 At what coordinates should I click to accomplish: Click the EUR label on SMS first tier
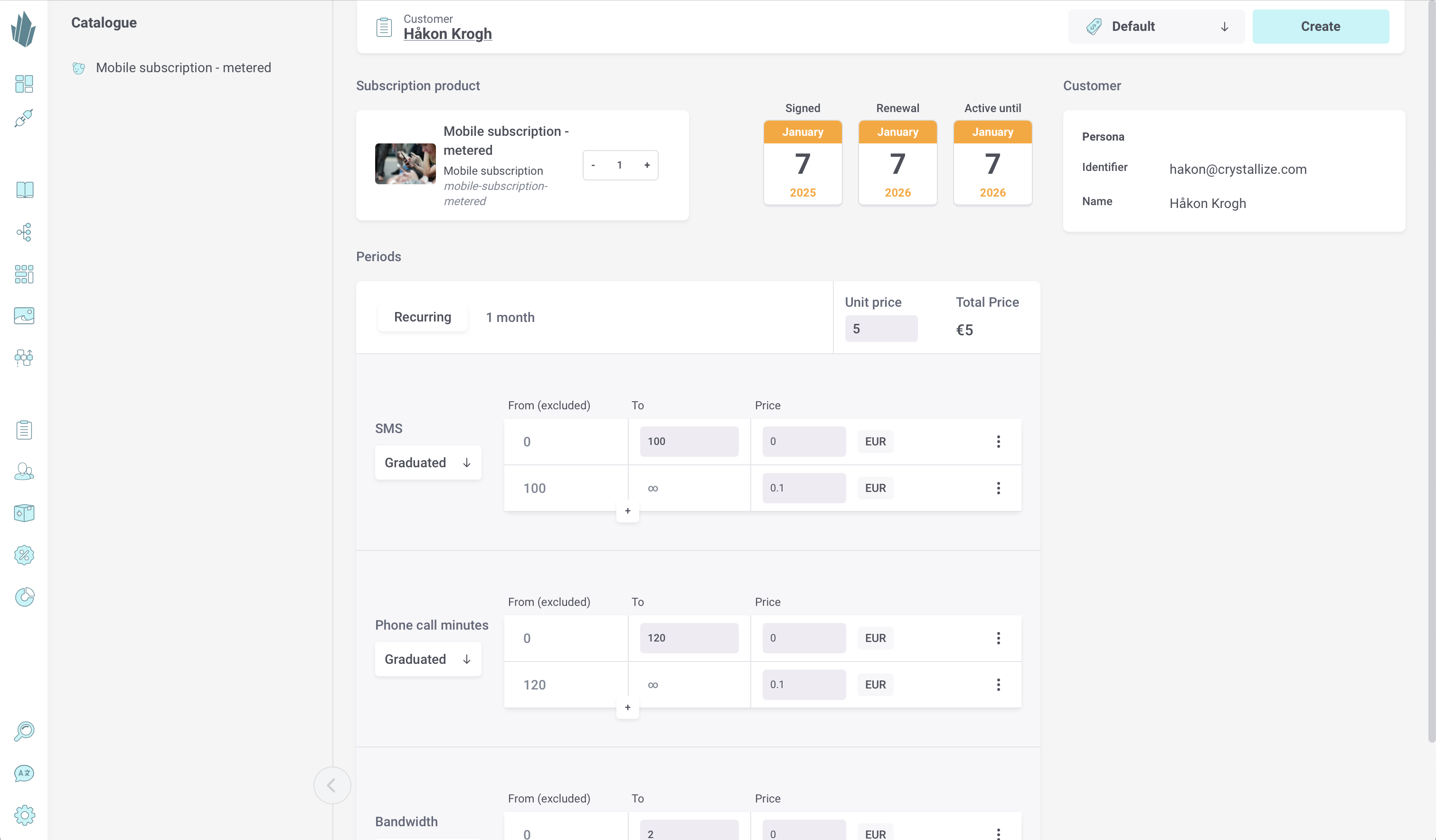click(875, 442)
